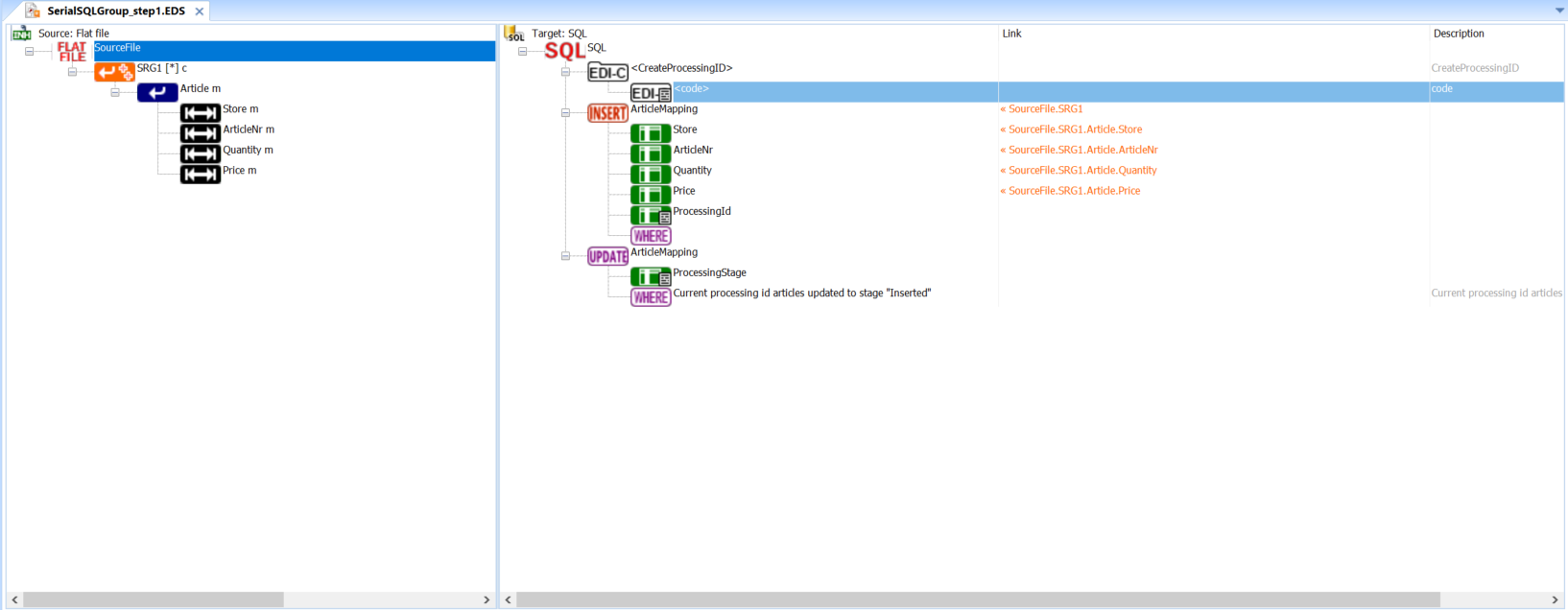
Task: Select the INSERT ArticleMapping icon
Action: click(x=607, y=113)
